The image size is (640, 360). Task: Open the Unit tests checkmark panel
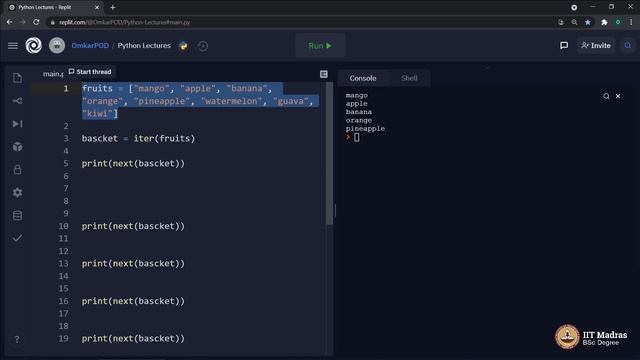[x=17, y=238]
